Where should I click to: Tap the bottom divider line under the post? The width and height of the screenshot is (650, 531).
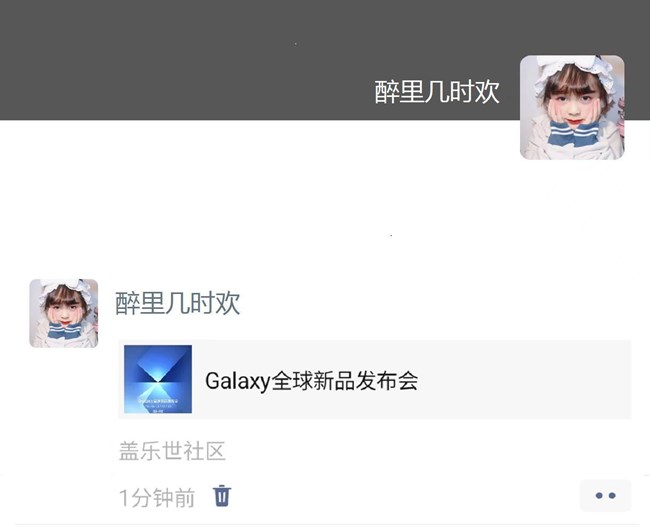tap(325, 524)
